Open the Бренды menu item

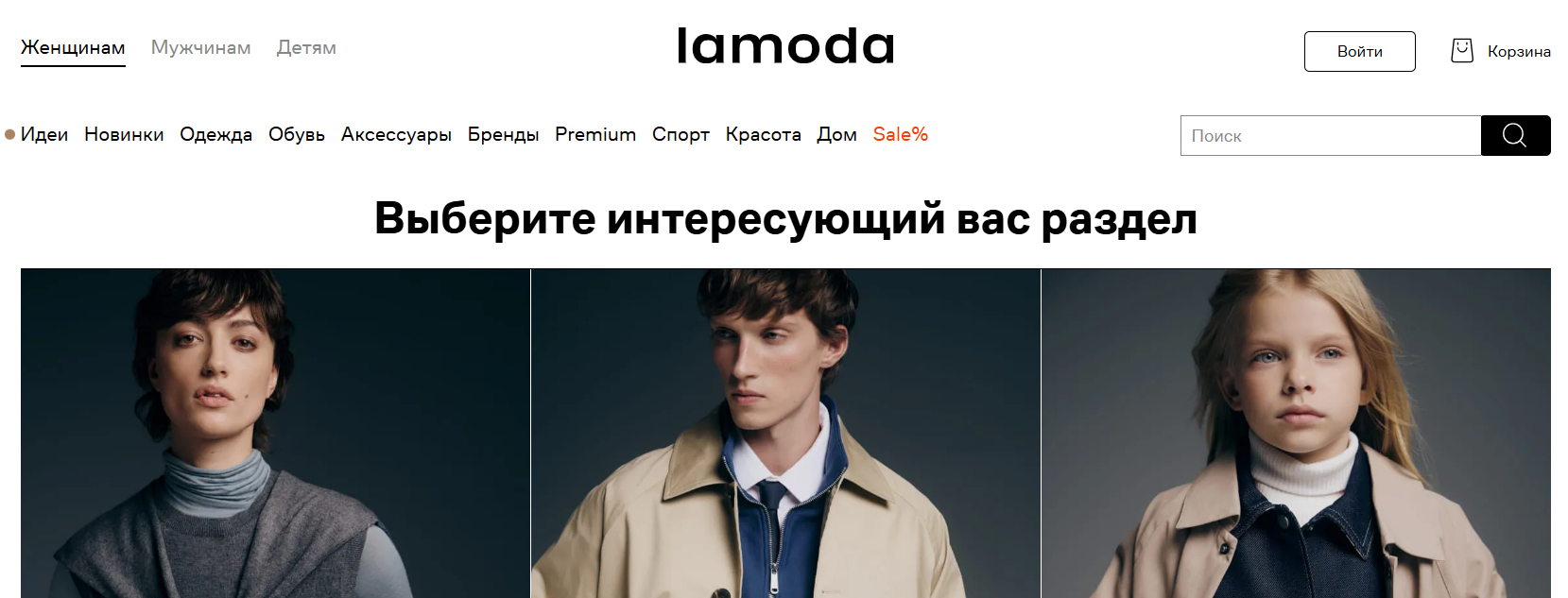503,134
